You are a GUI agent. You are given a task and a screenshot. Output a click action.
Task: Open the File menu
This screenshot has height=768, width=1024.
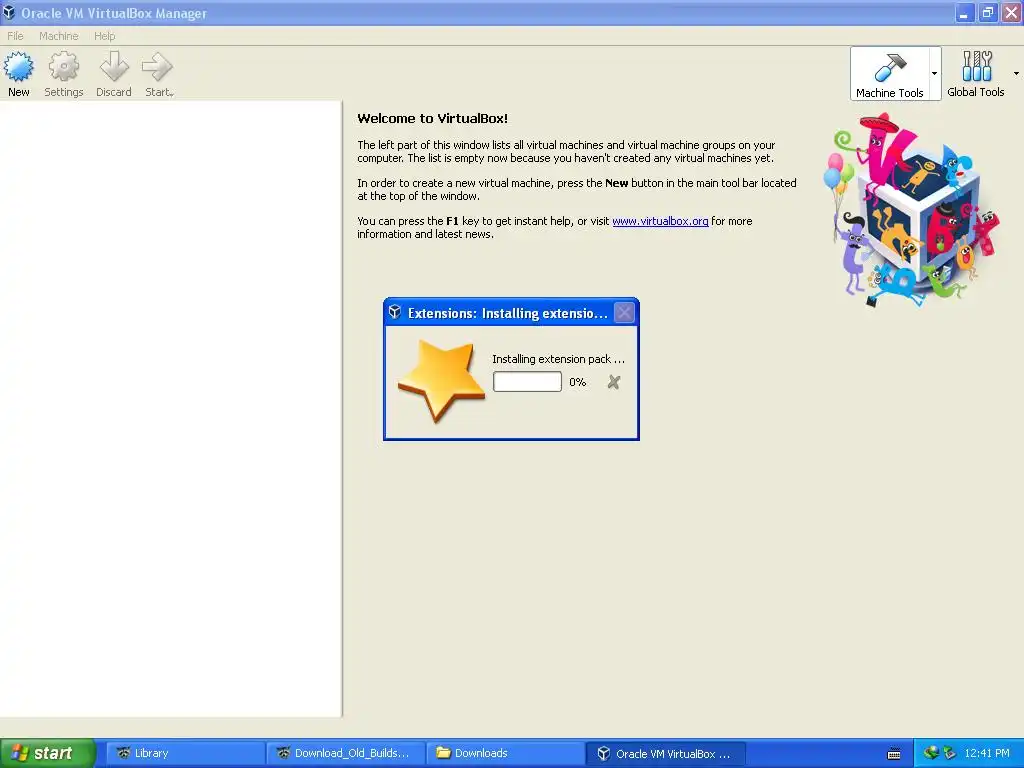pyautogui.click(x=15, y=36)
